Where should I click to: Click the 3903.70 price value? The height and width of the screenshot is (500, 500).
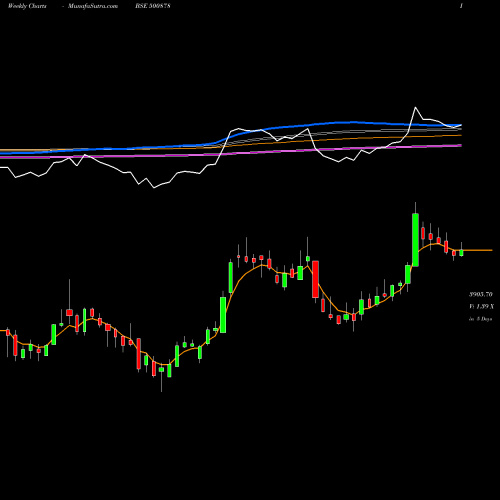click(481, 294)
